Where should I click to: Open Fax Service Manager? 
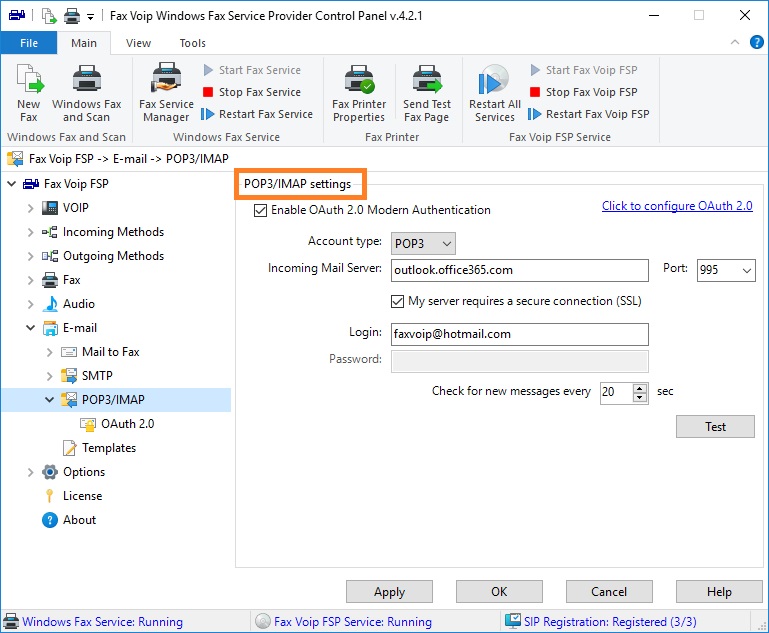166,93
